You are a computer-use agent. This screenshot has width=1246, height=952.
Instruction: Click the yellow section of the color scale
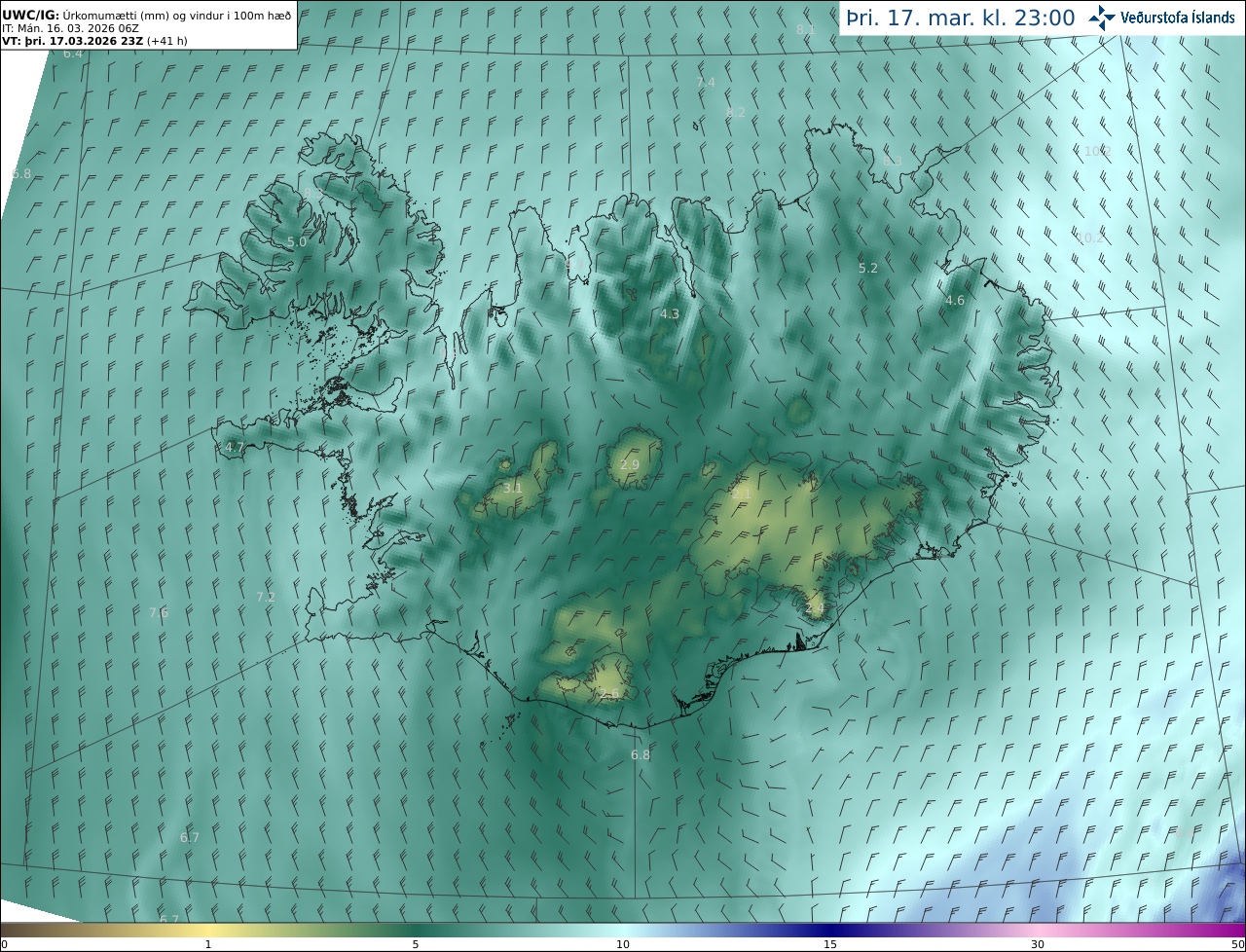pyautogui.click(x=209, y=931)
